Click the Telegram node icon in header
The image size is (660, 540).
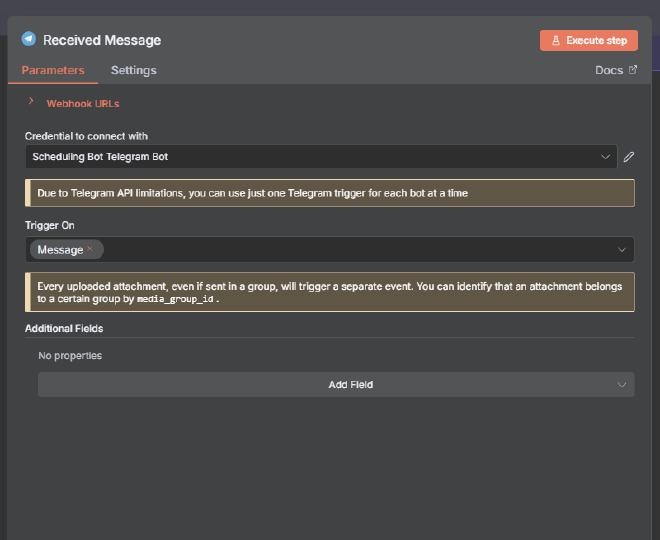click(x=29, y=40)
